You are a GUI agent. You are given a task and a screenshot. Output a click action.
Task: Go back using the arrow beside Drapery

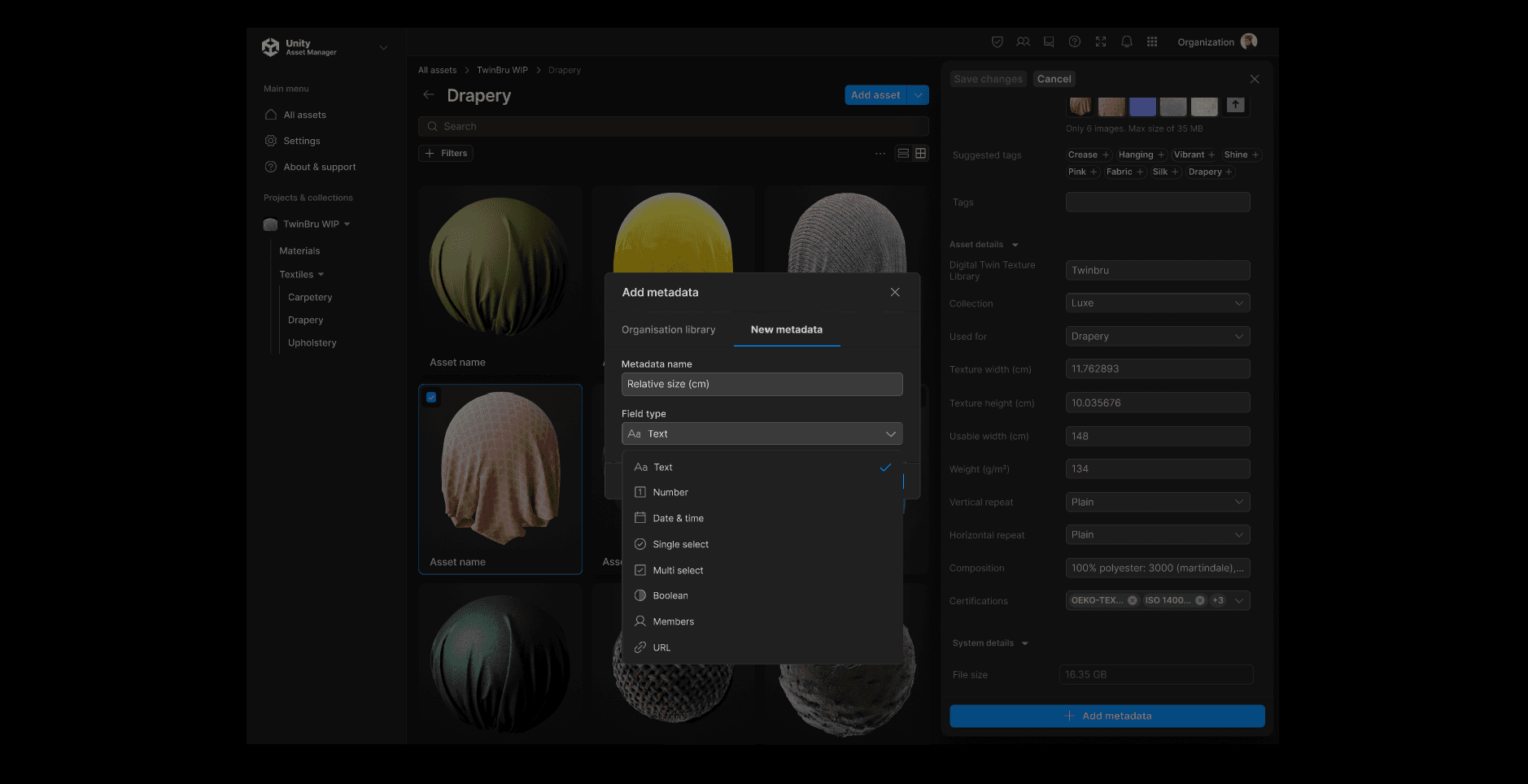click(429, 95)
